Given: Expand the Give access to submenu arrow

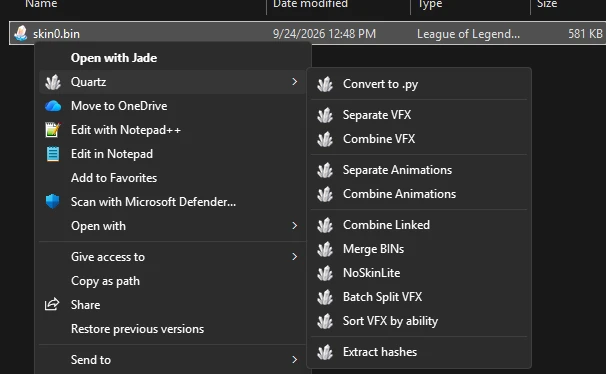Looking at the screenshot, I should pyautogui.click(x=294, y=257).
